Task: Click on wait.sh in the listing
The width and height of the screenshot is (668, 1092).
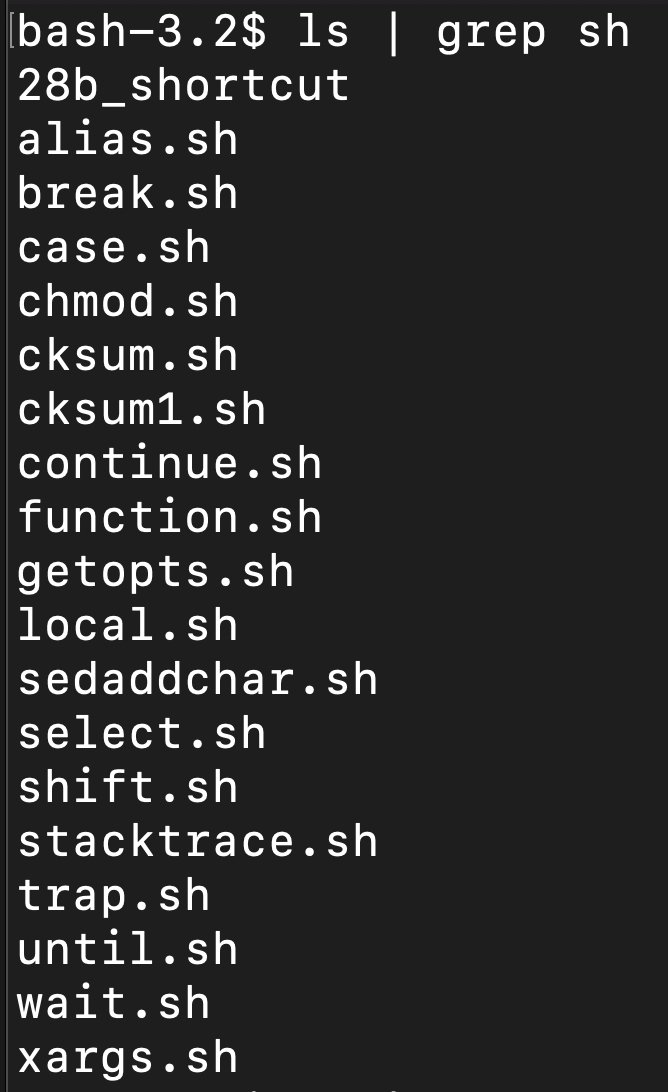Action: (x=114, y=1004)
